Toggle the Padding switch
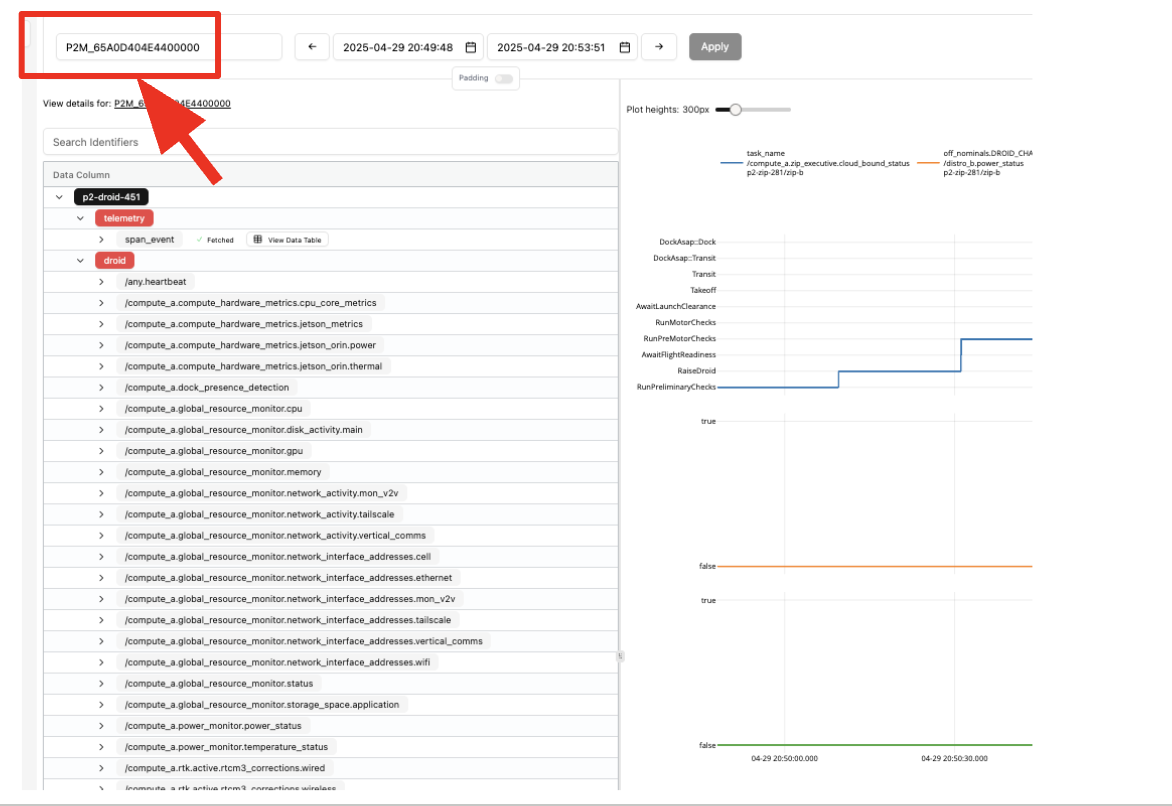Screen dimensions: 1172x806 (x=505, y=79)
